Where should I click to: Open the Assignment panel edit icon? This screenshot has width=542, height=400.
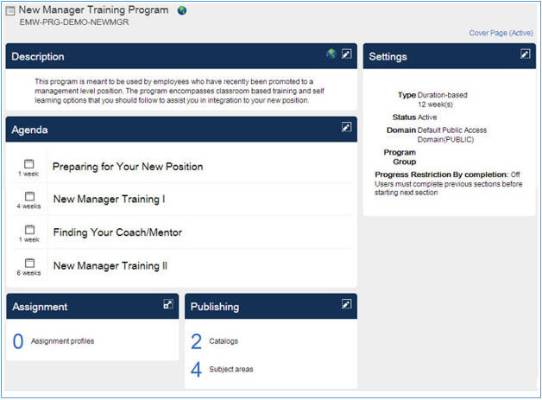(168, 304)
